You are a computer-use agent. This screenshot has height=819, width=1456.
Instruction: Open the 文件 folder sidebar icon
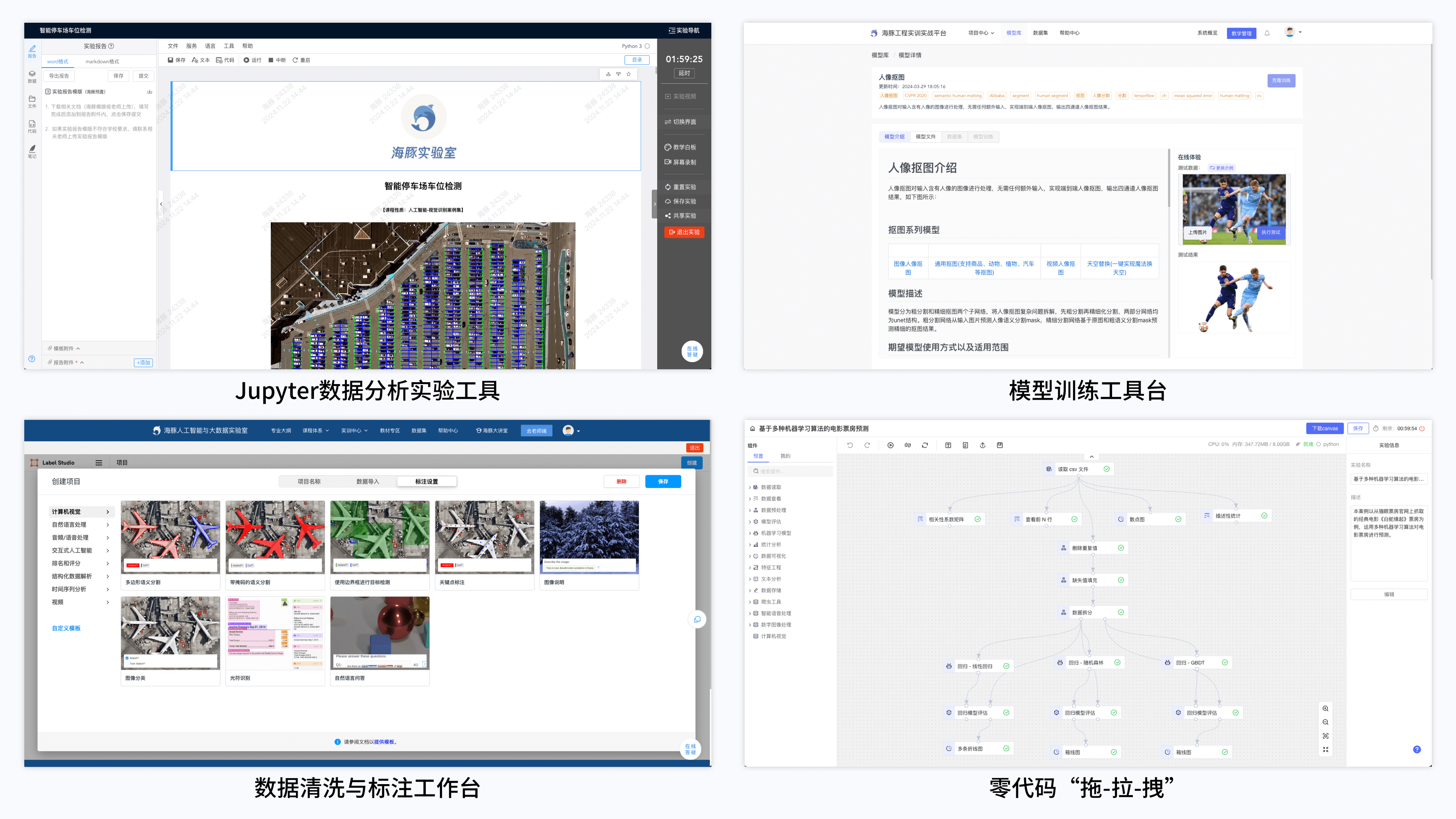coord(32,102)
